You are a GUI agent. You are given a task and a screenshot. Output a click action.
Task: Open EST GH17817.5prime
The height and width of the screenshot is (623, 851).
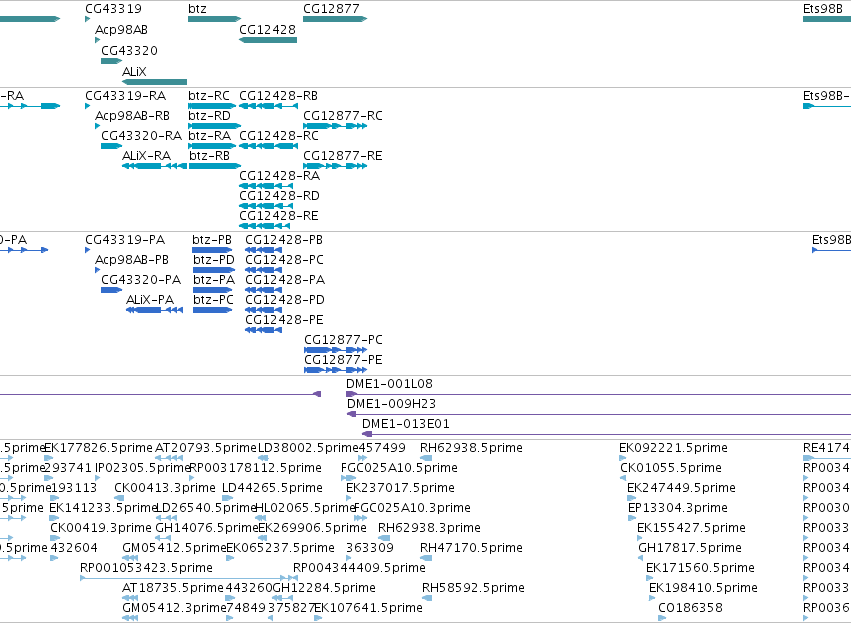coord(640,559)
